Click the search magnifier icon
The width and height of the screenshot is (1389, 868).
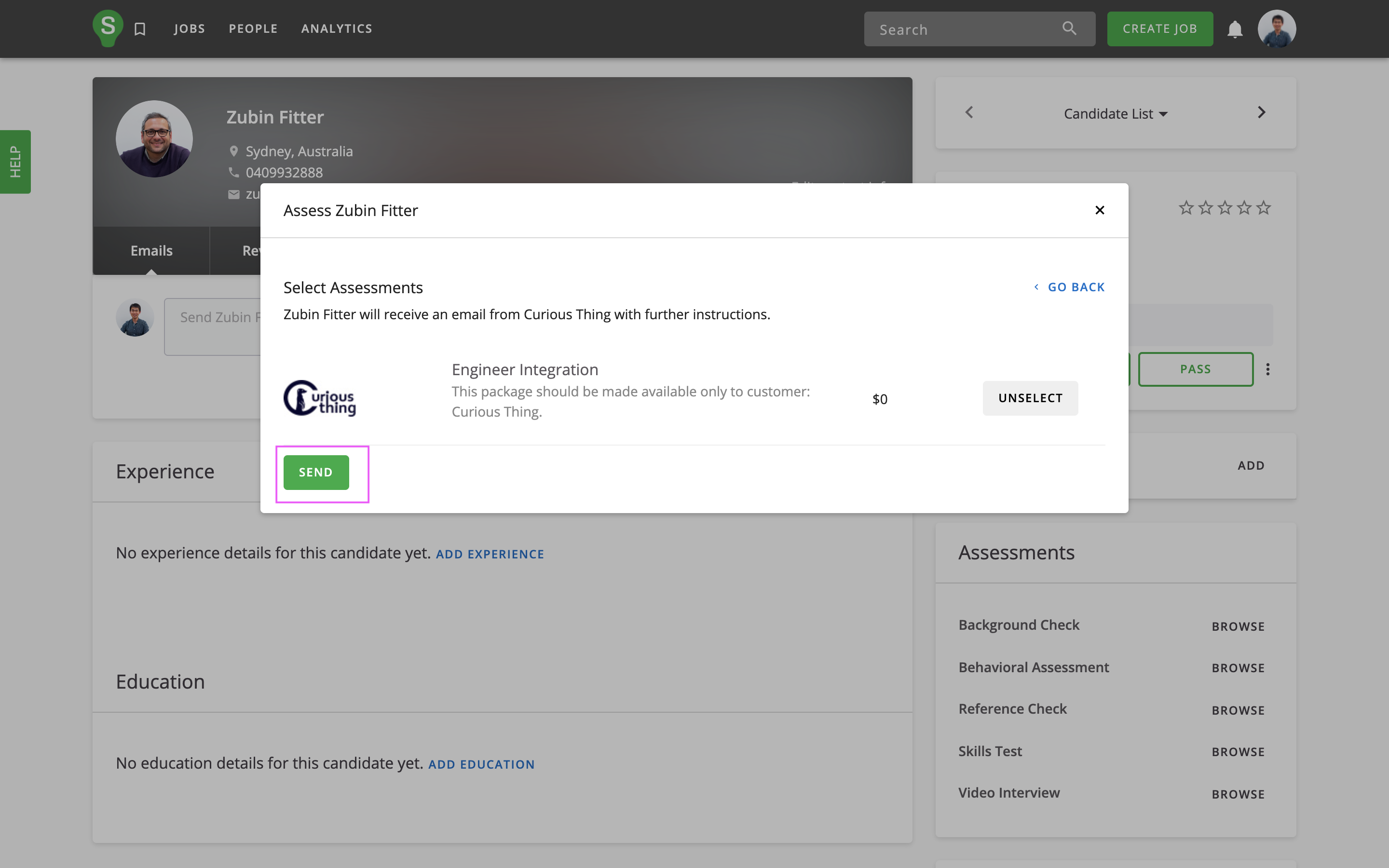(1069, 28)
